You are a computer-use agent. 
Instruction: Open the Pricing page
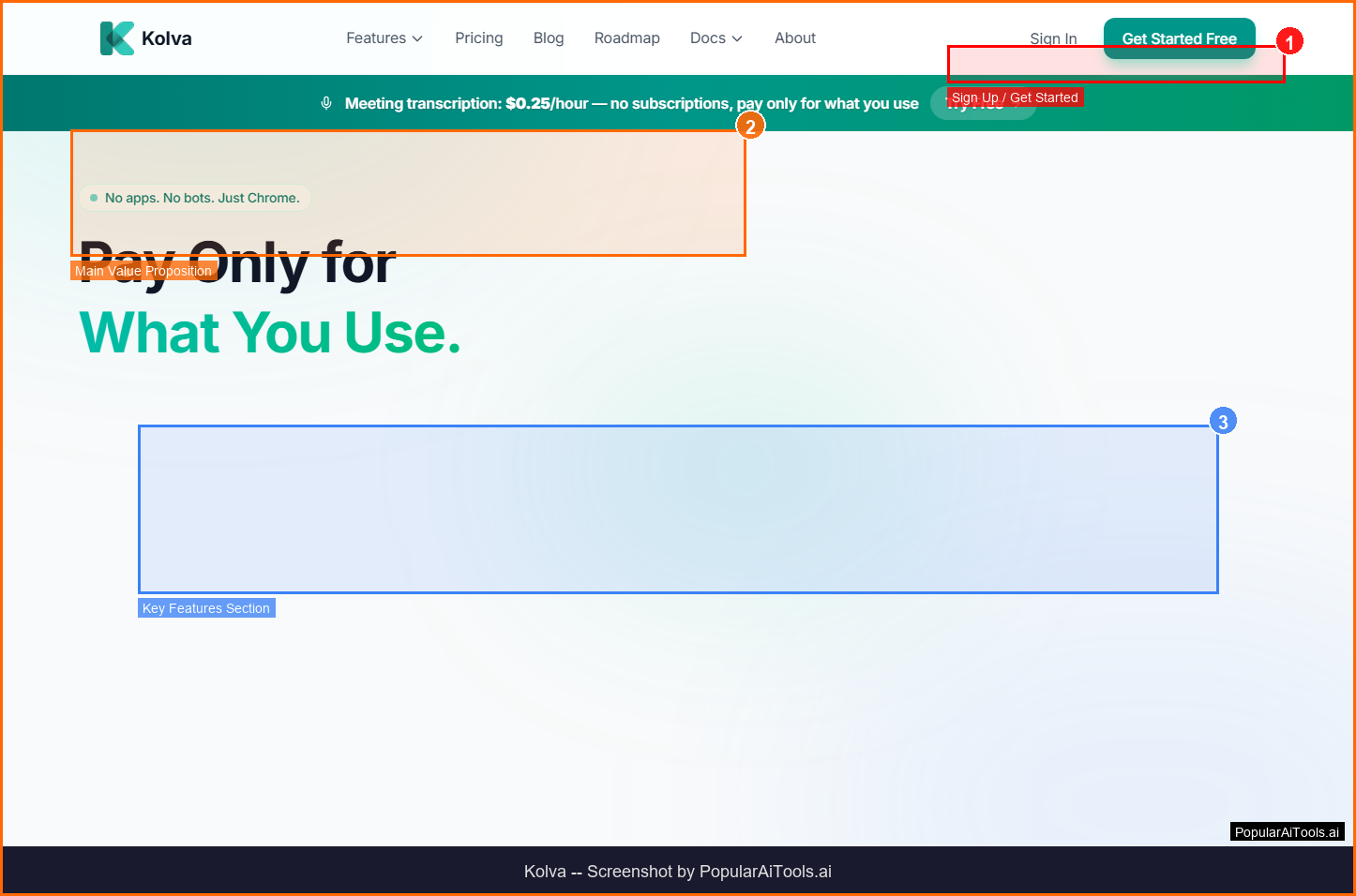[x=478, y=38]
